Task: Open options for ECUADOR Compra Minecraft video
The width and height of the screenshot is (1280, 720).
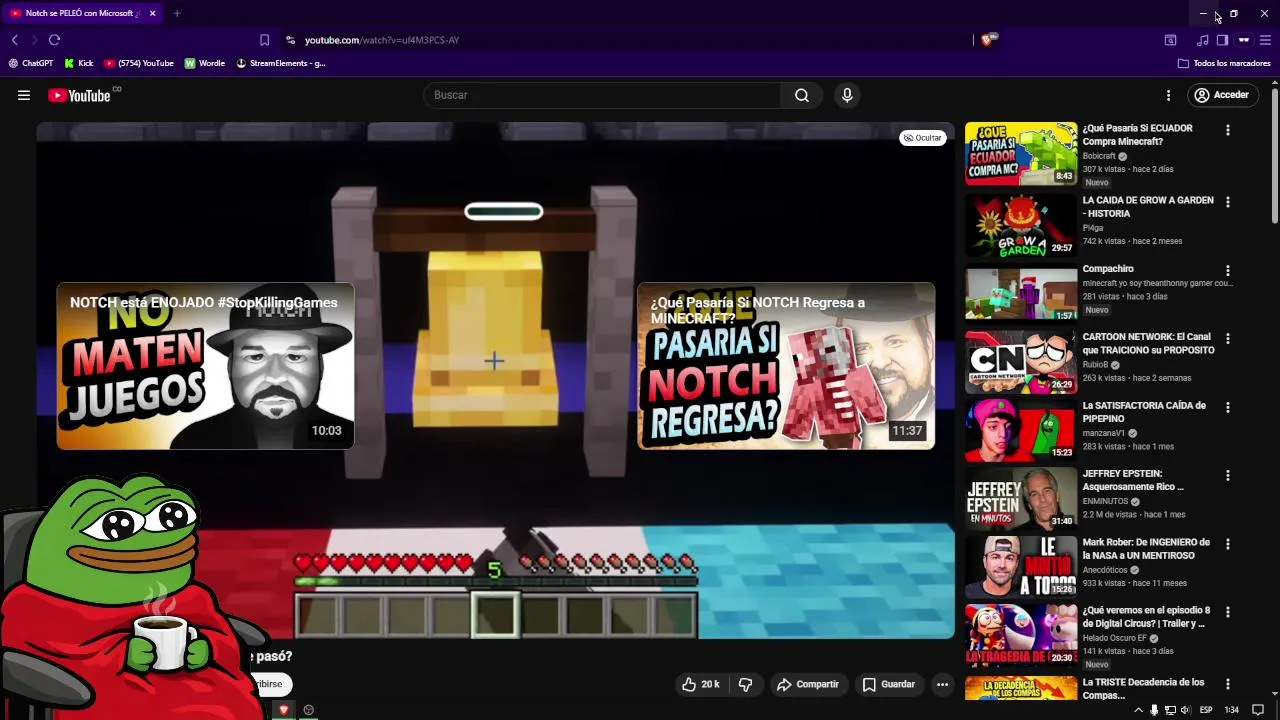Action: tap(1228, 130)
